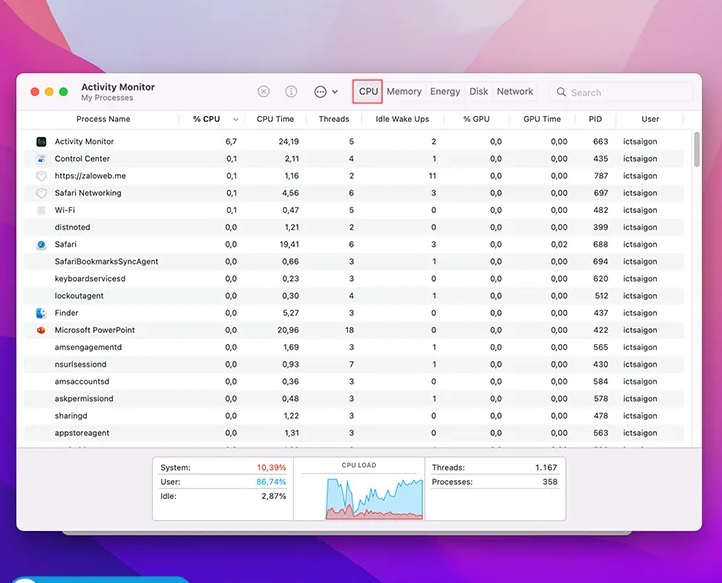722x583 pixels.
Task: Click the Threads count 1.167
Action: click(546, 467)
